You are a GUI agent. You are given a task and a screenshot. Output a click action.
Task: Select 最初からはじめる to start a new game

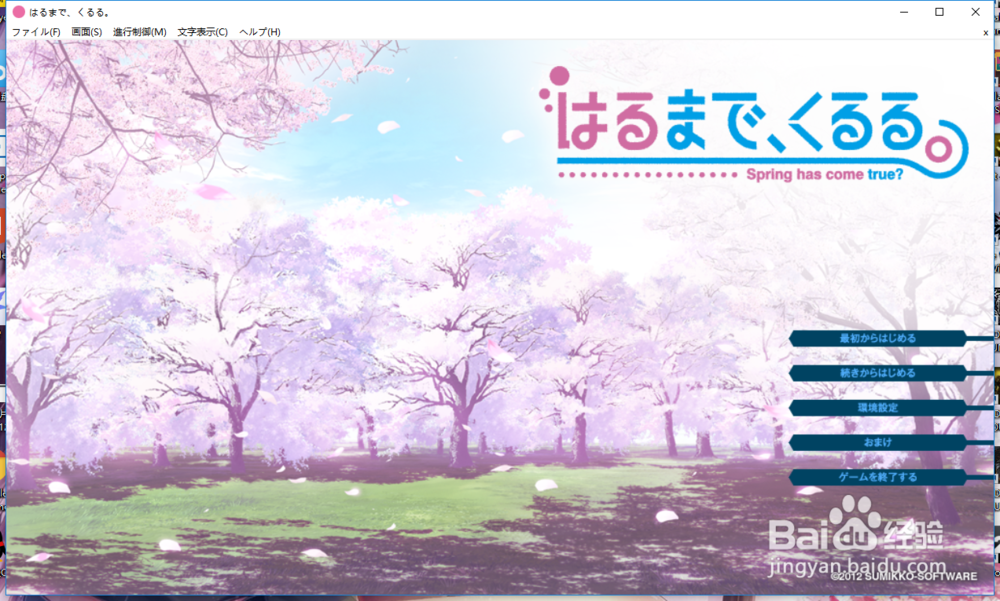[880, 338]
